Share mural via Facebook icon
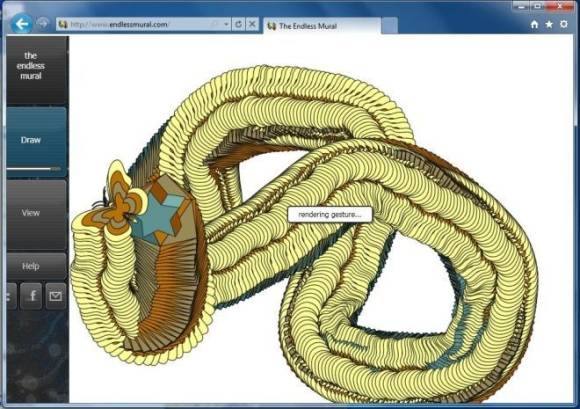The height and width of the screenshot is (409, 580). 31,296
